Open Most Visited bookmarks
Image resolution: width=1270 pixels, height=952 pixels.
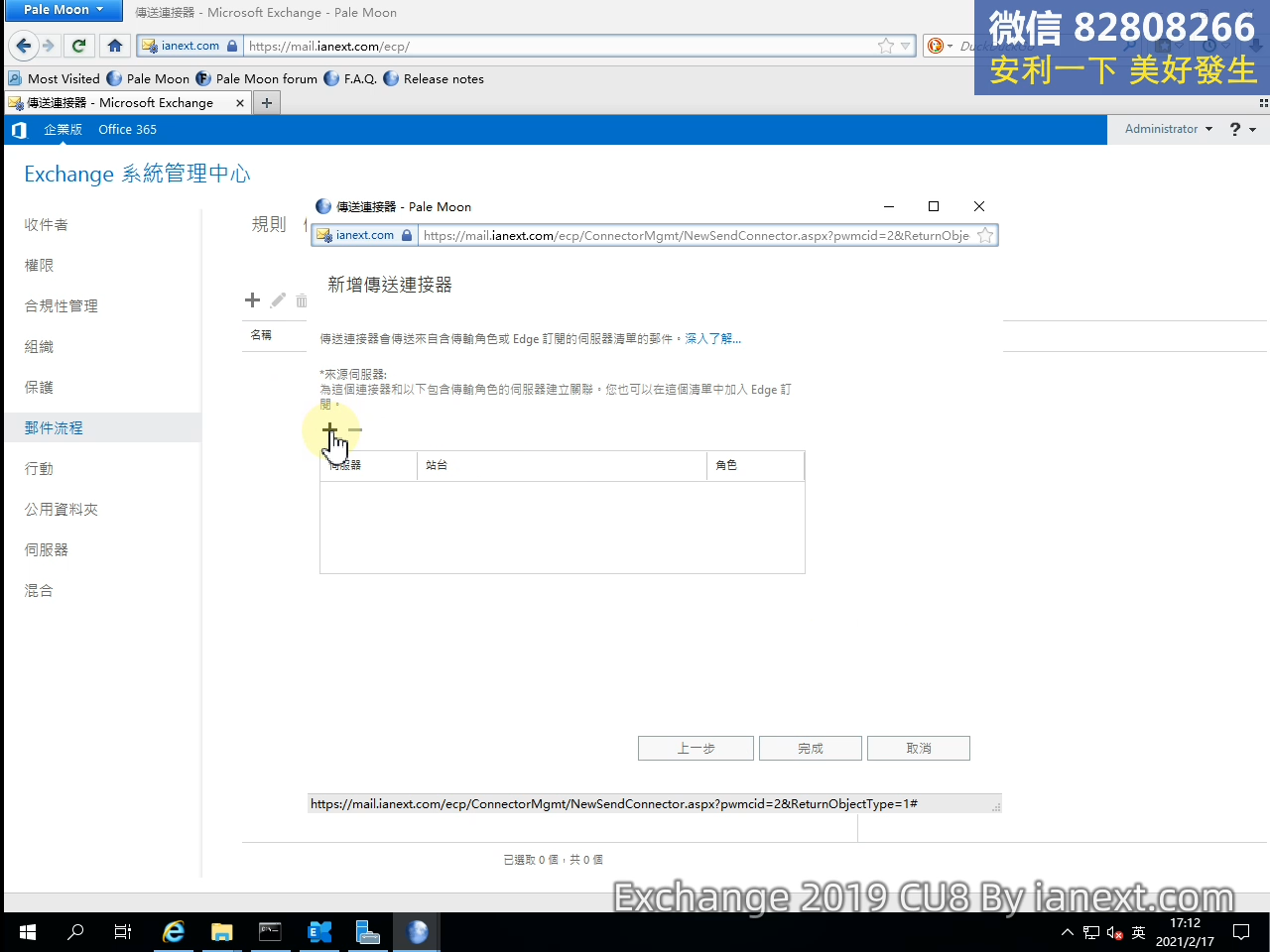click(x=54, y=79)
